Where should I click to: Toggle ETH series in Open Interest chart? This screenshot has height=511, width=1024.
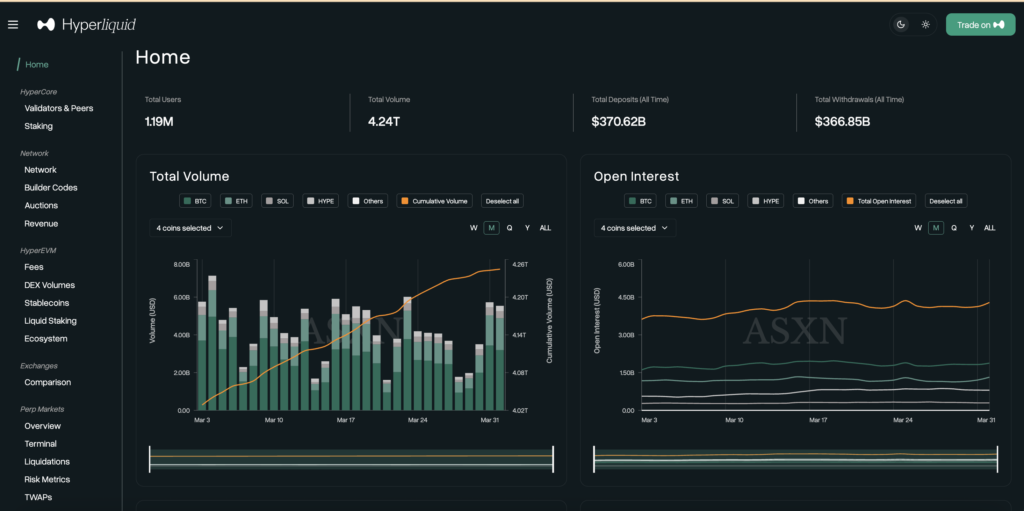[x=682, y=201]
